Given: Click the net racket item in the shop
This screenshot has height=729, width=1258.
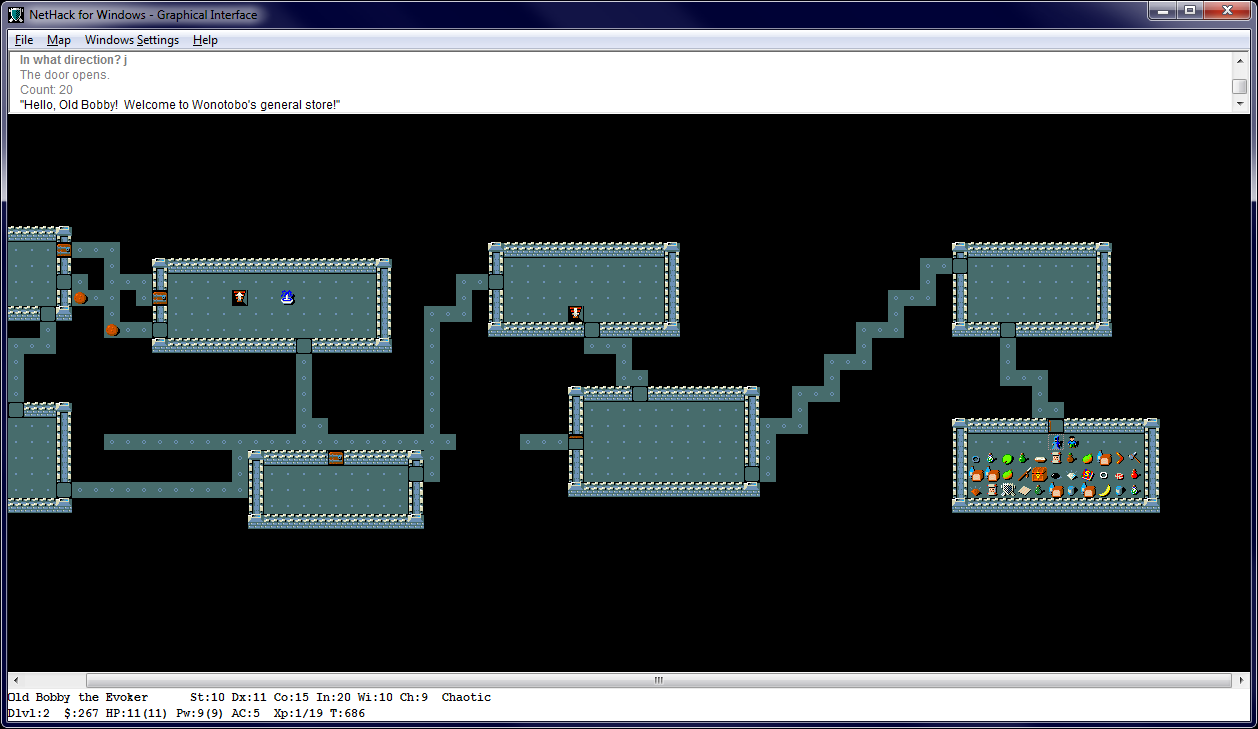Looking at the screenshot, I should [x=1008, y=490].
